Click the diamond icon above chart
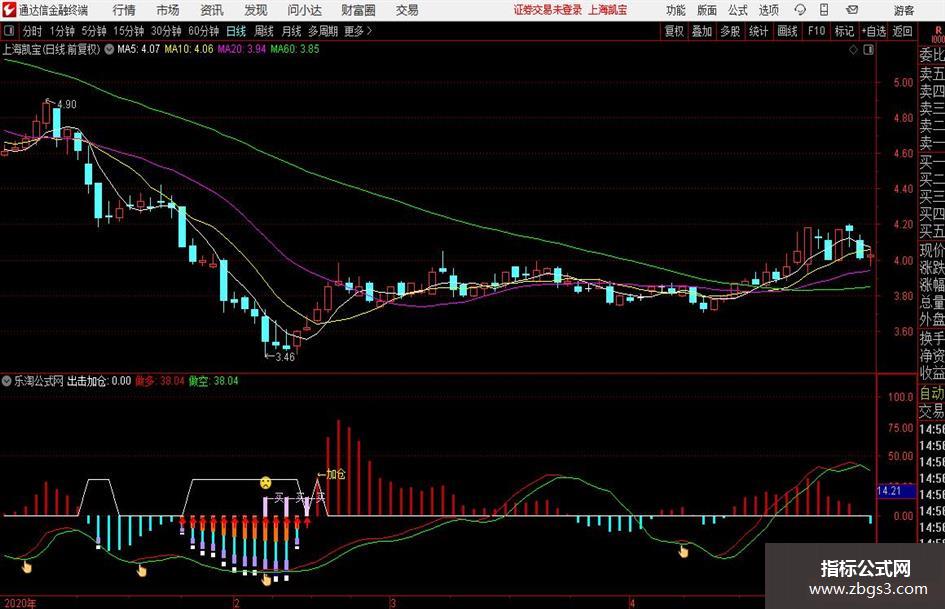Viewport: 945px width, 609px height. [x=853, y=50]
